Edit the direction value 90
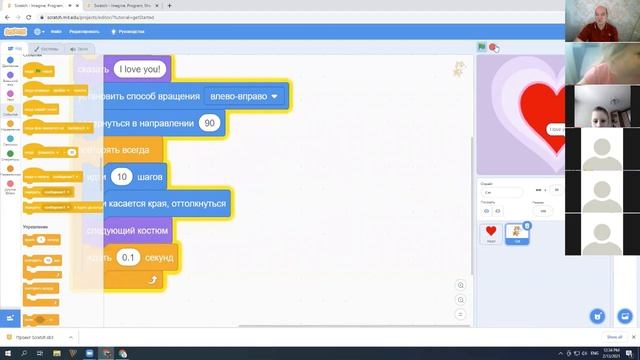The height and width of the screenshot is (360, 640). coord(209,123)
